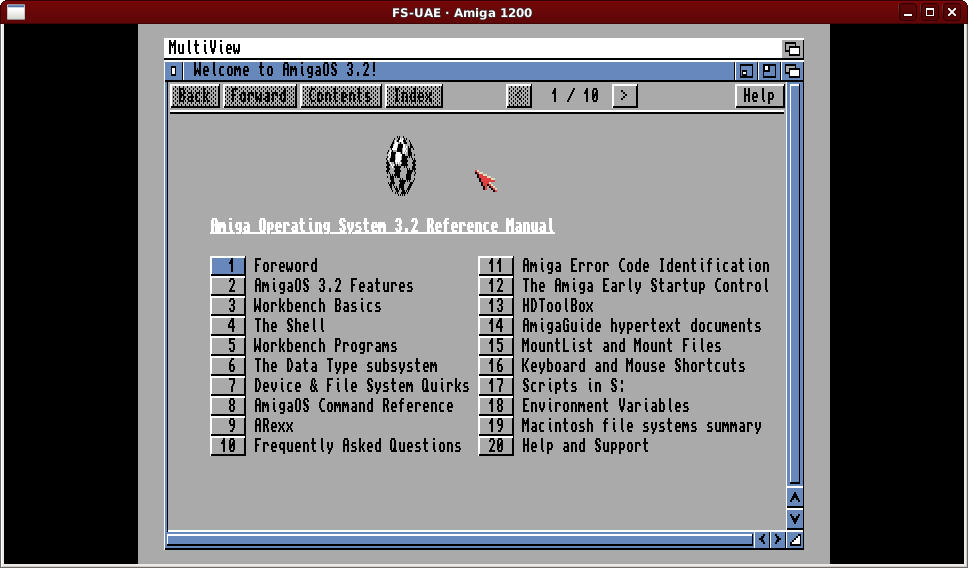This screenshot has width=968, height=568.
Task: Close the FS-UAE window
Action: [952, 12]
